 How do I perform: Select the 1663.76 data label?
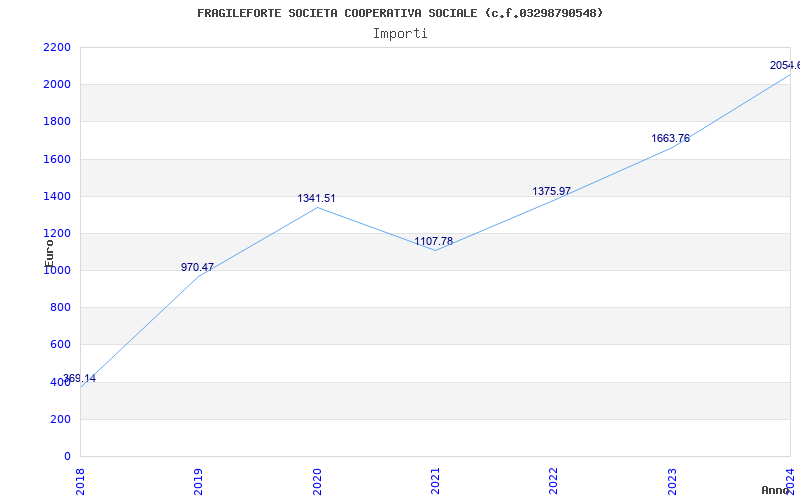670,138
